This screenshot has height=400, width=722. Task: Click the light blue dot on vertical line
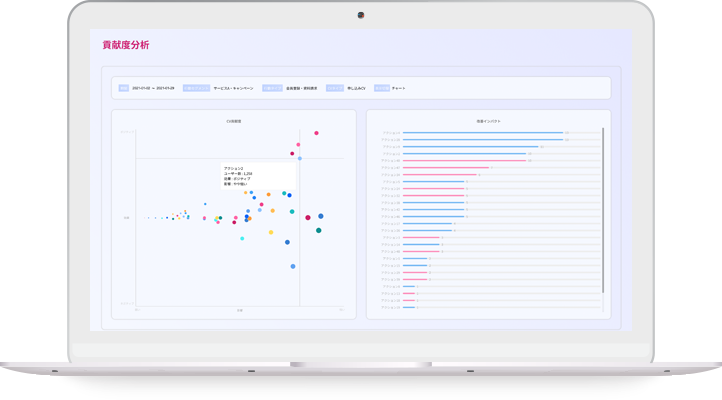[x=299, y=158]
